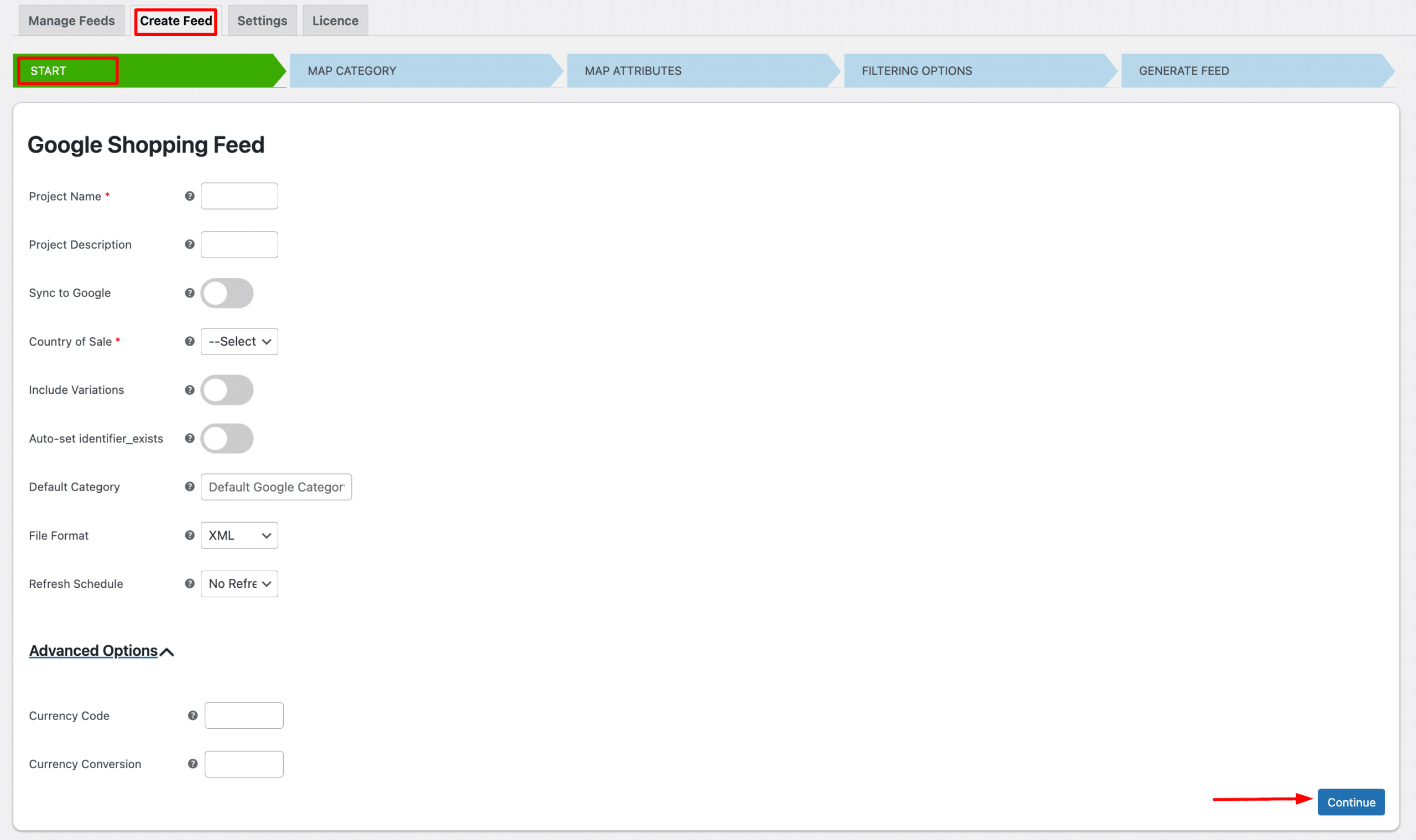This screenshot has width=1416, height=840.
Task: Collapse the Advanced Options section
Action: [101, 651]
